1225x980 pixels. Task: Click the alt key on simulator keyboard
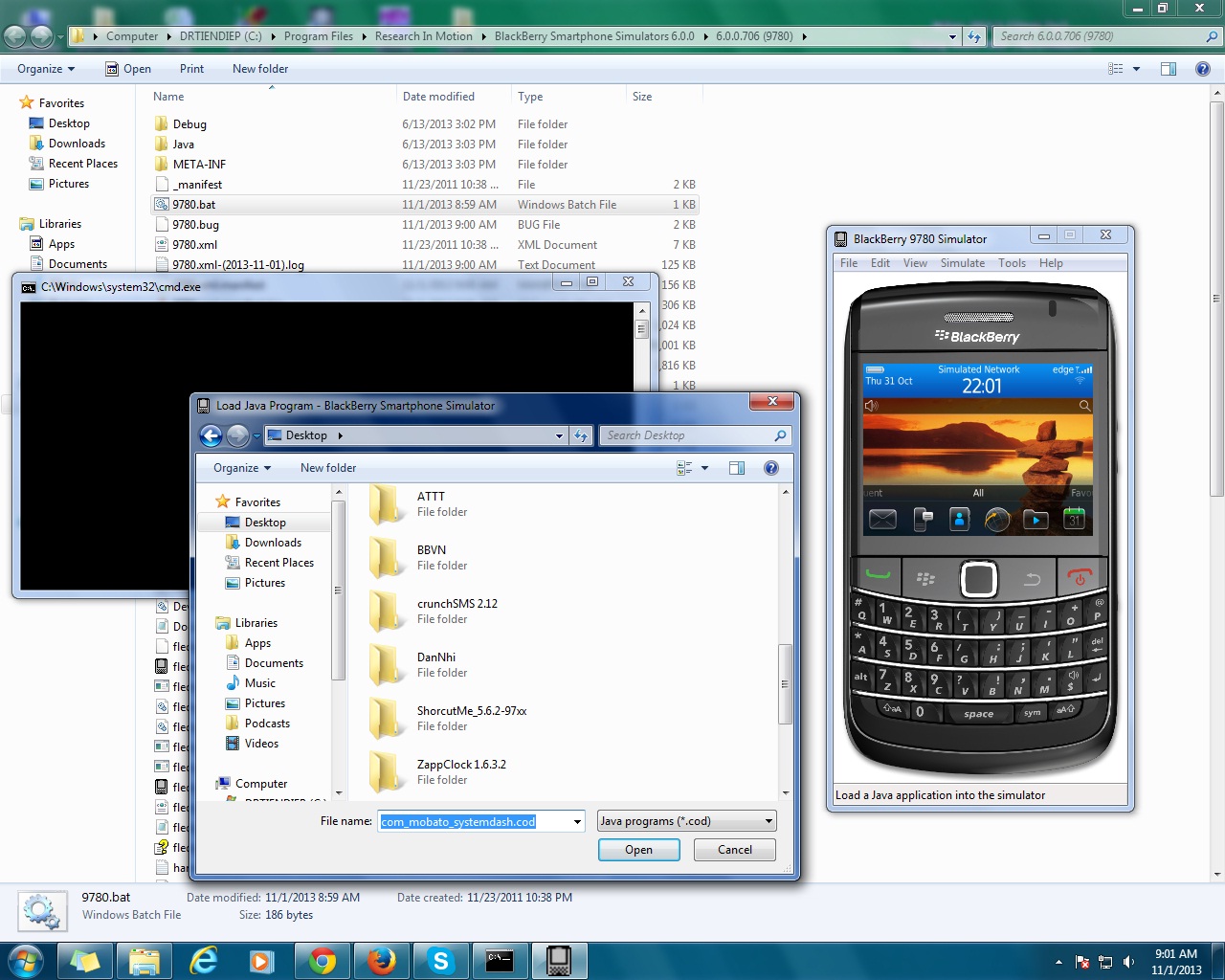click(861, 678)
